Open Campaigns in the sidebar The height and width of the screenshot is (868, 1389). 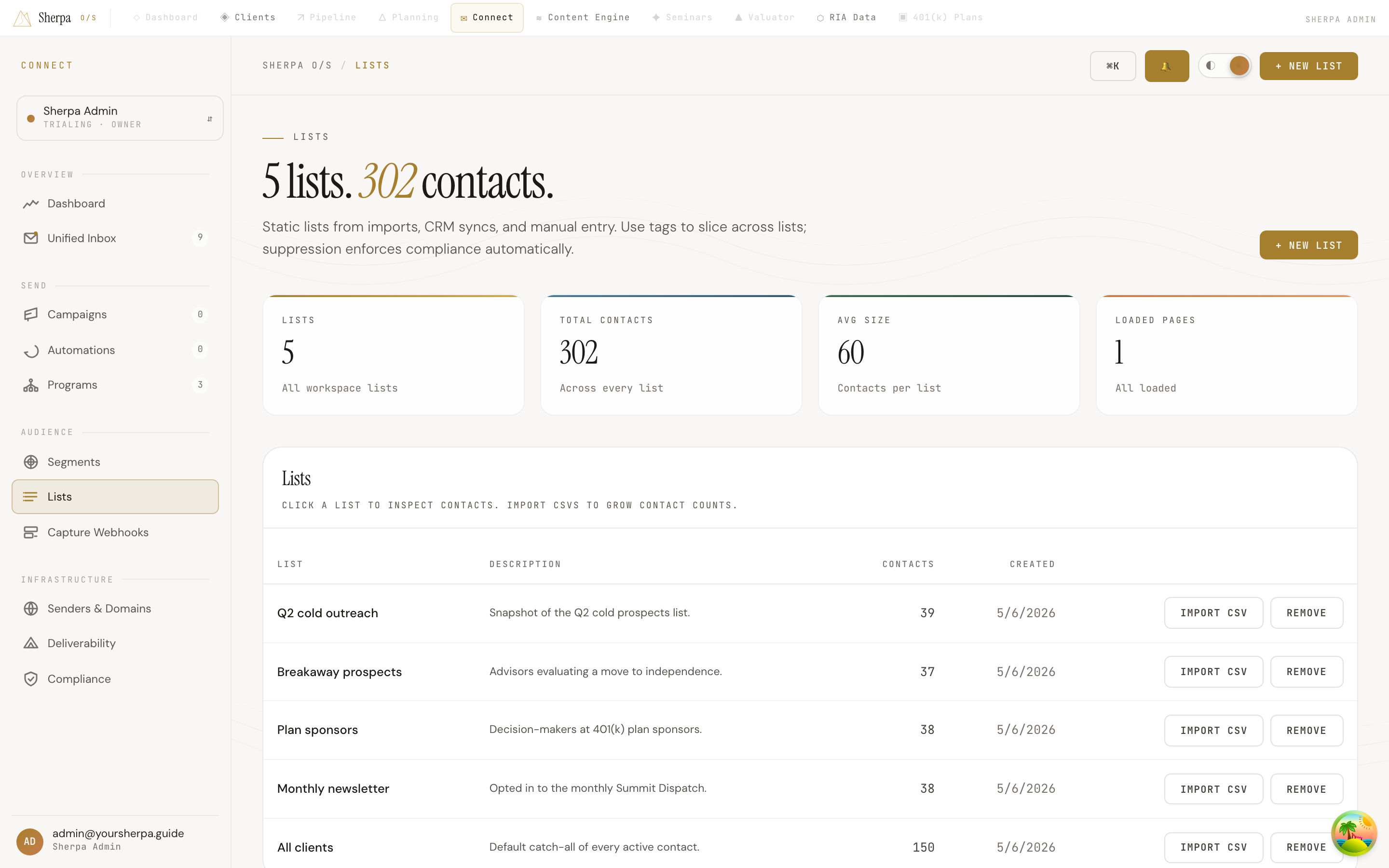coord(115,314)
